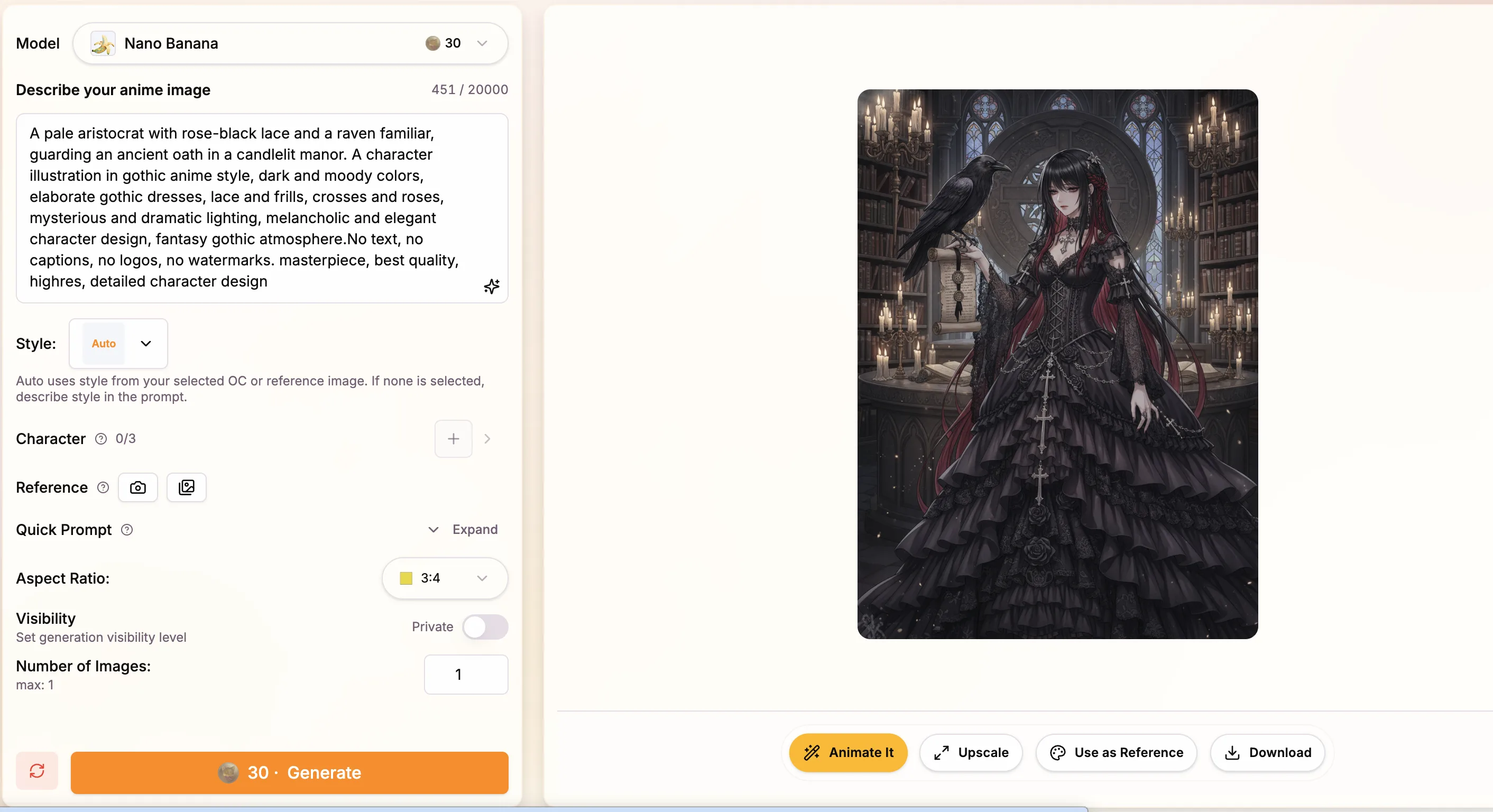Open the 3:4 aspect ratio dropdown

pos(445,578)
